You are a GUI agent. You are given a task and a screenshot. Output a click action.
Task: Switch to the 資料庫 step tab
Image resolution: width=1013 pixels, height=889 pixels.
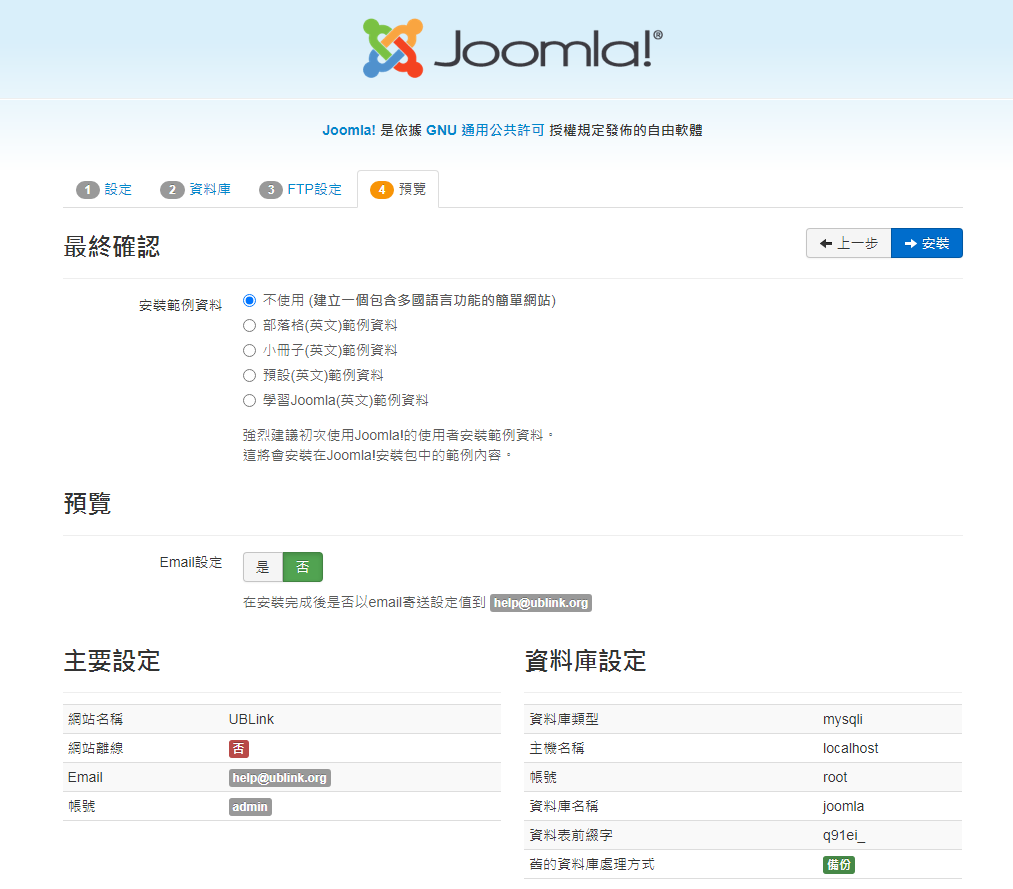point(197,189)
